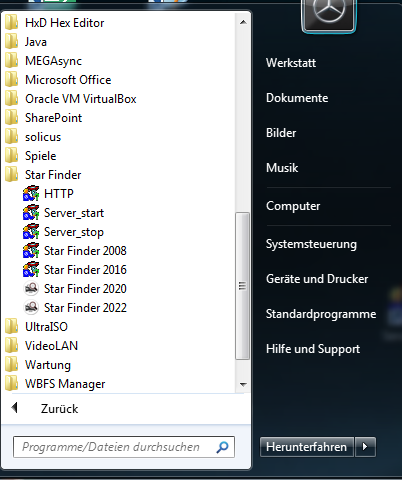Click the MEGAsync folder icon
This screenshot has height=481, width=402.
(12, 61)
